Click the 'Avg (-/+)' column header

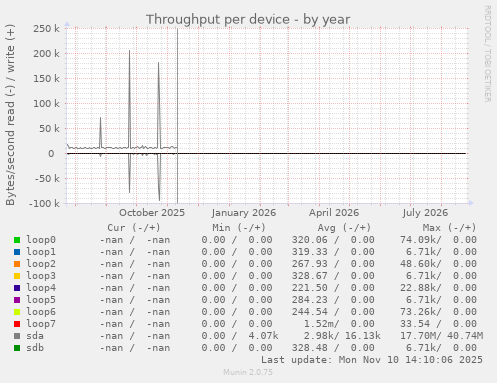(344, 228)
